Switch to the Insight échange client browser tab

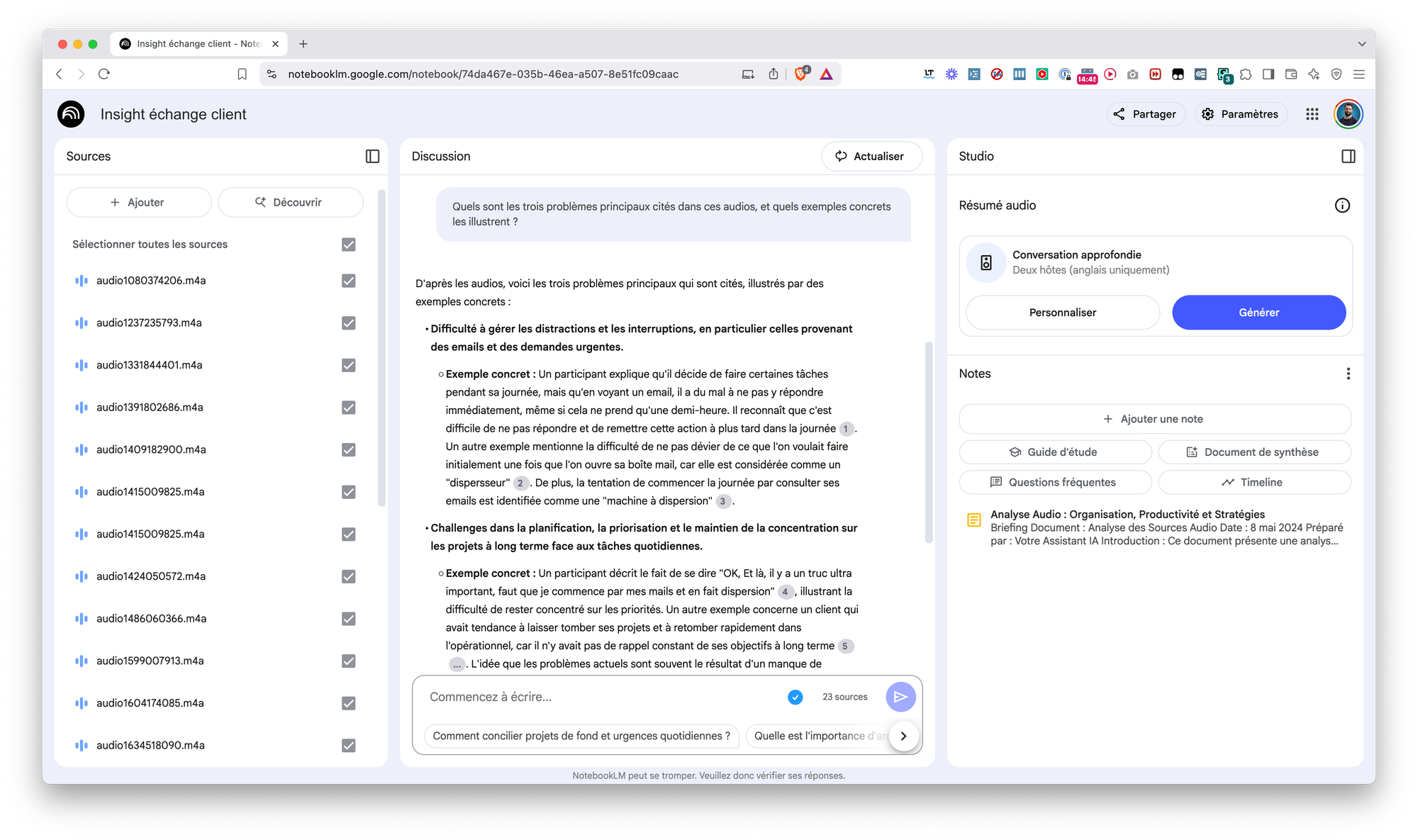pyautogui.click(x=199, y=44)
